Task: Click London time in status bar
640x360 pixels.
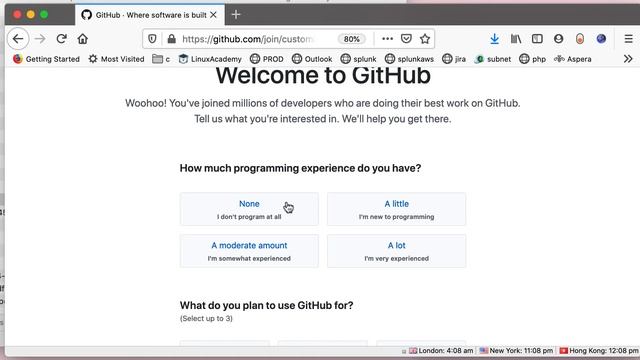Action: point(441,351)
